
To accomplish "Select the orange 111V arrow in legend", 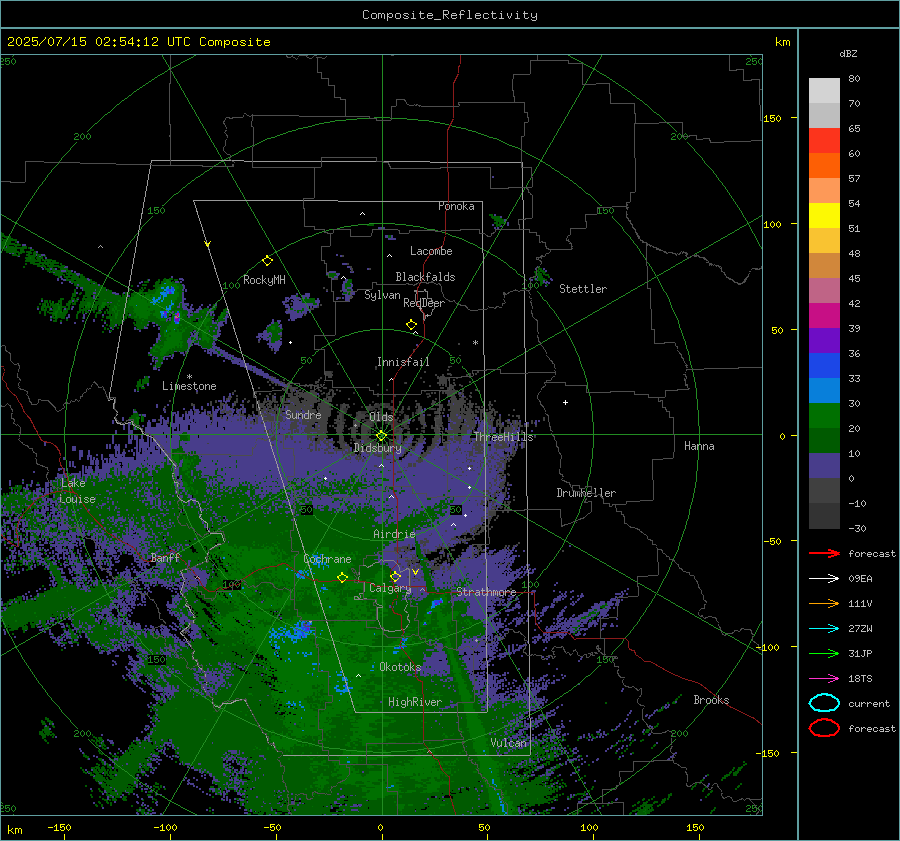I will click(824, 603).
